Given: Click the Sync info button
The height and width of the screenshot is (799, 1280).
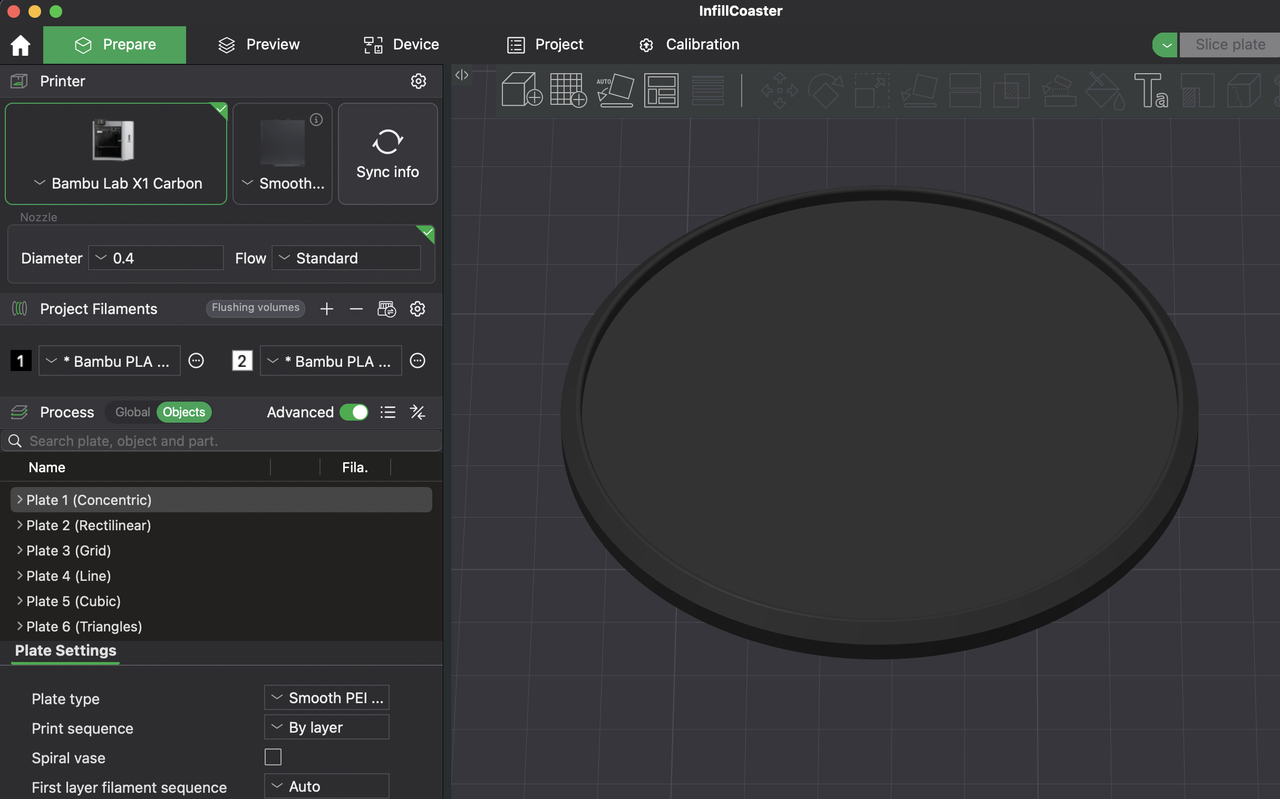Looking at the screenshot, I should click(387, 153).
